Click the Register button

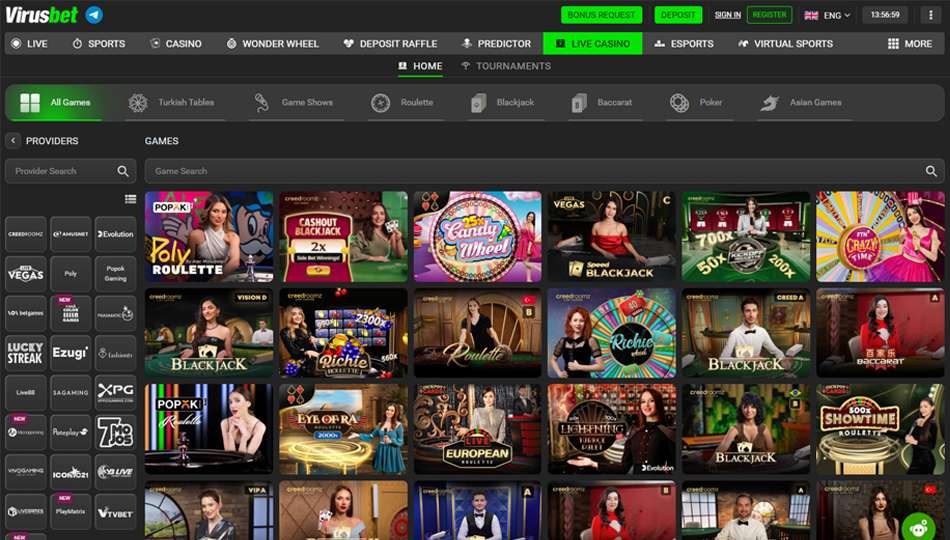[x=769, y=15]
